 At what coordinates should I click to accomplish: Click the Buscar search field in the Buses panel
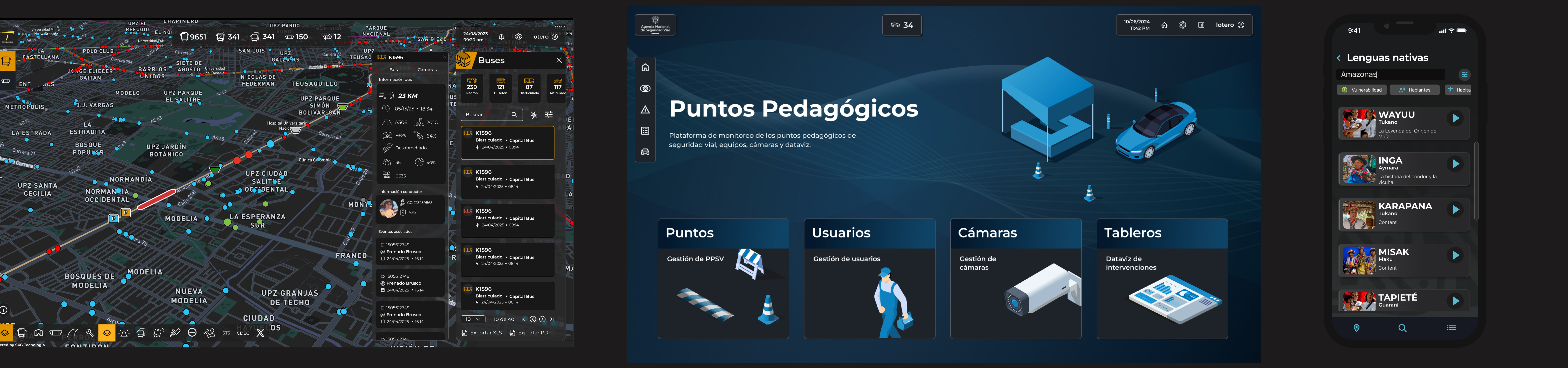(491, 115)
